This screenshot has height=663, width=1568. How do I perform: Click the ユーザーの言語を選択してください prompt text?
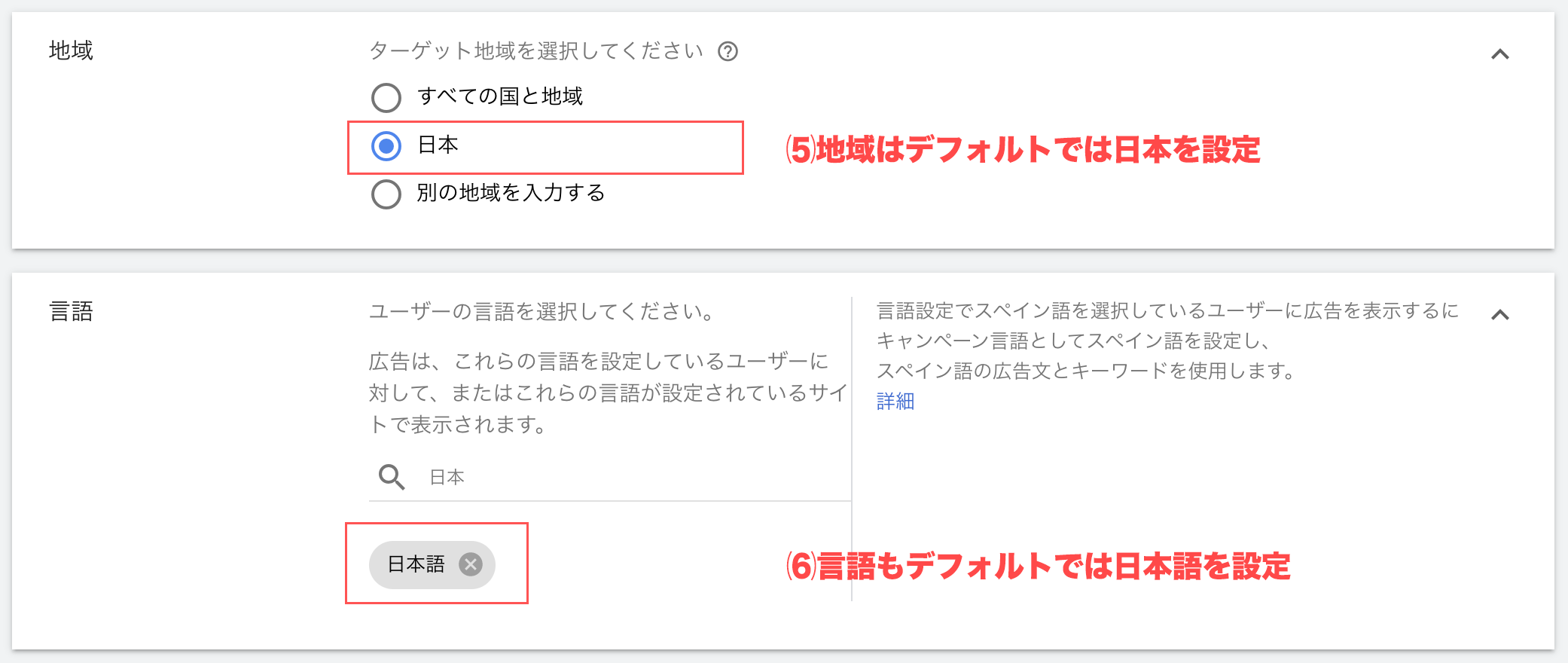(x=541, y=311)
